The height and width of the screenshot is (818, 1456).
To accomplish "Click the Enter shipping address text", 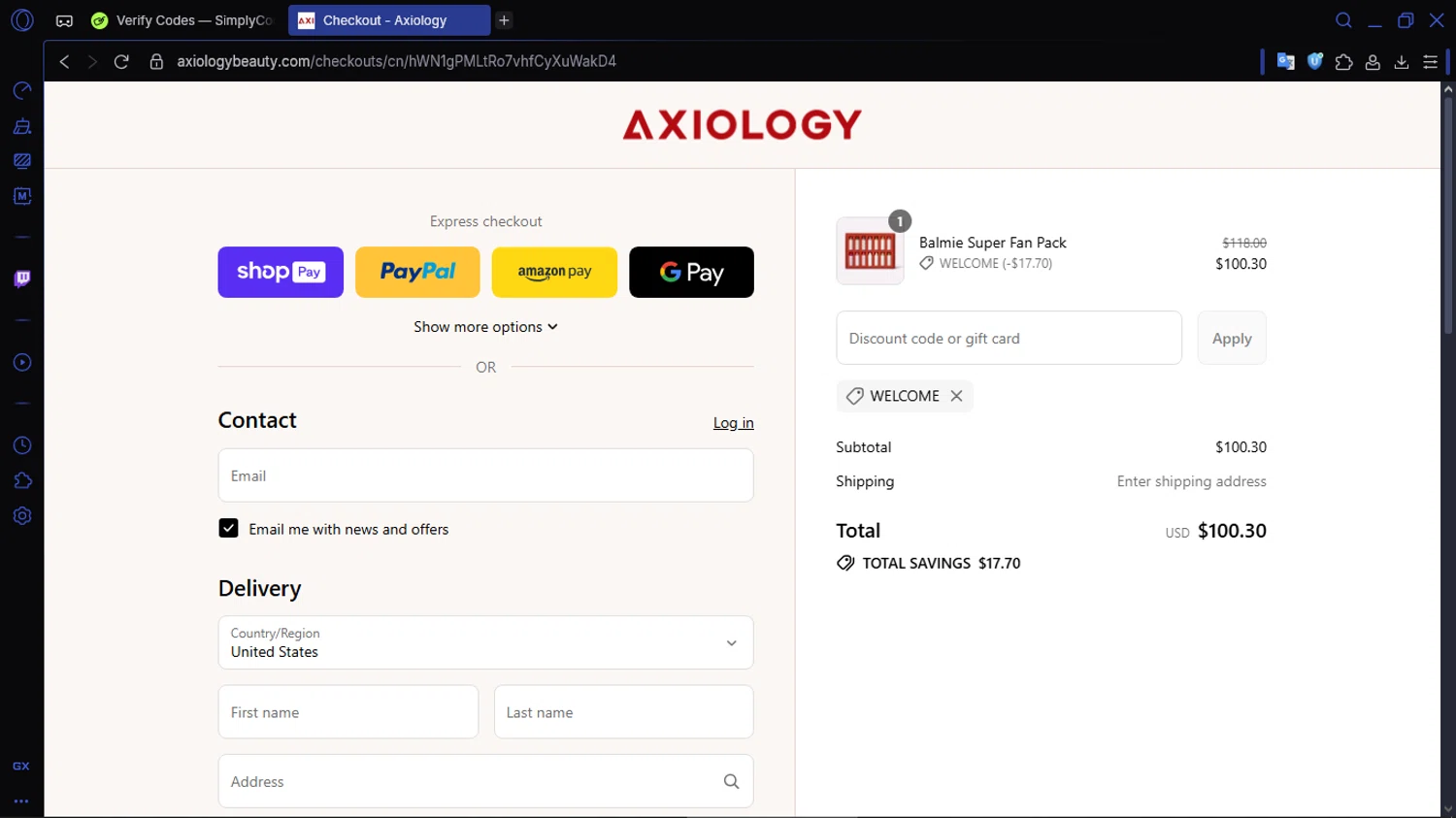I will pyautogui.click(x=1191, y=481).
